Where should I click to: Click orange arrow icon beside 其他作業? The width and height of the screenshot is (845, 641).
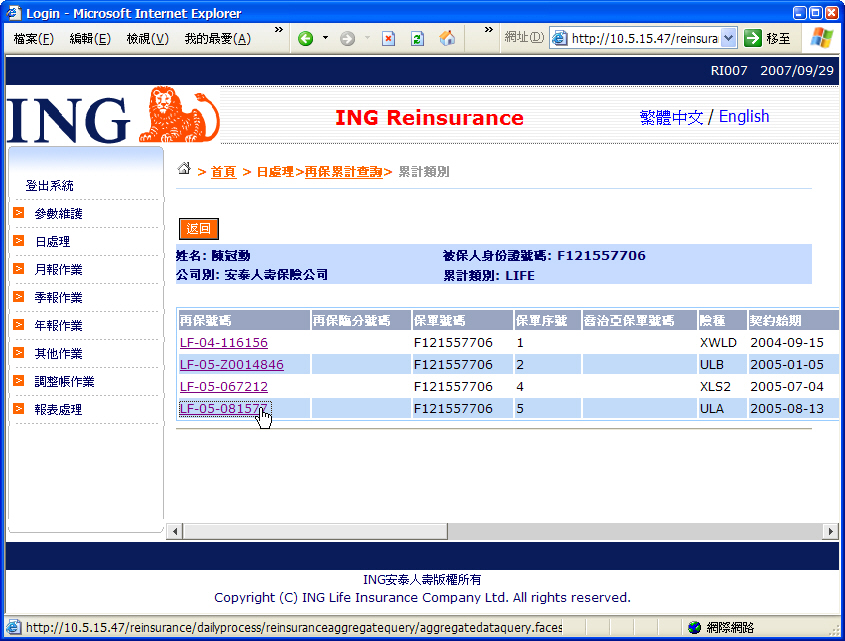(19, 353)
